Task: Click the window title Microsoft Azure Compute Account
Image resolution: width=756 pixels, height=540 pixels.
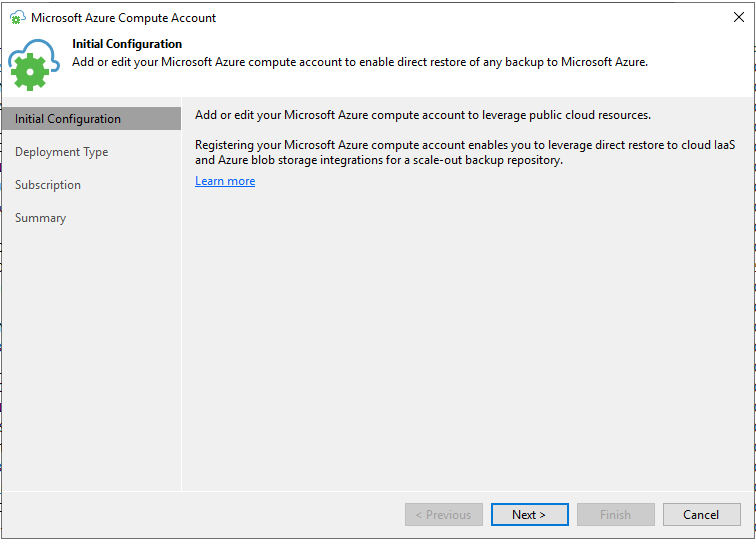Action: 124,18
